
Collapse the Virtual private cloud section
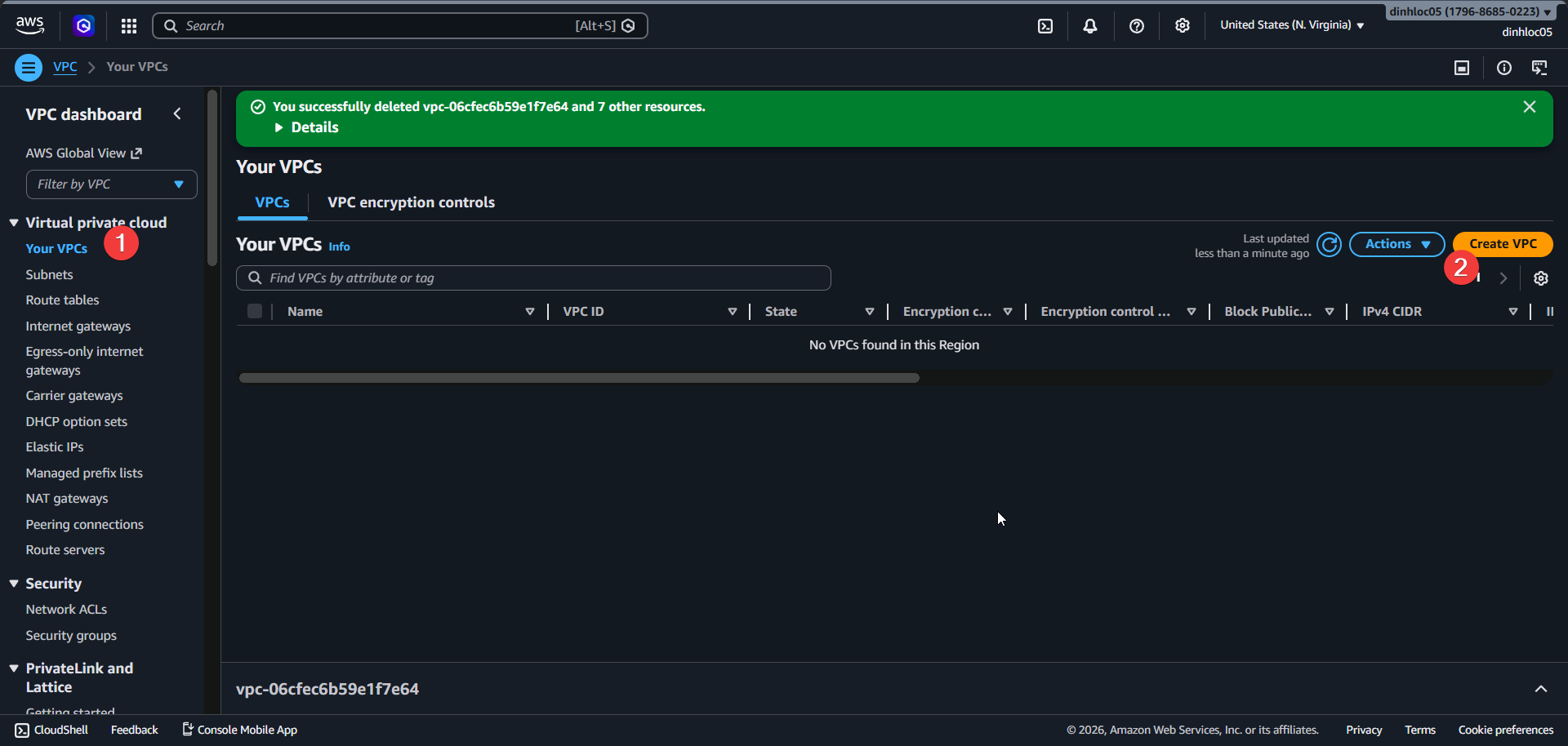pyautogui.click(x=13, y=221)
